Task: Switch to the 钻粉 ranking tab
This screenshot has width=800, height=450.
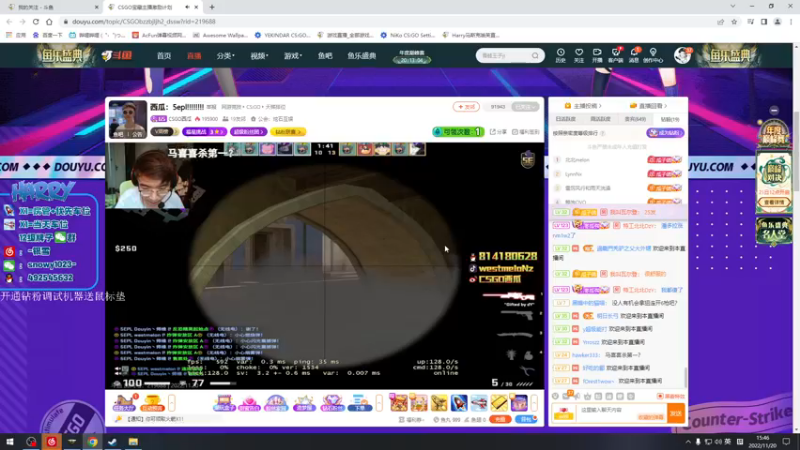Action: pyautogui.click(x=669, y=119)
